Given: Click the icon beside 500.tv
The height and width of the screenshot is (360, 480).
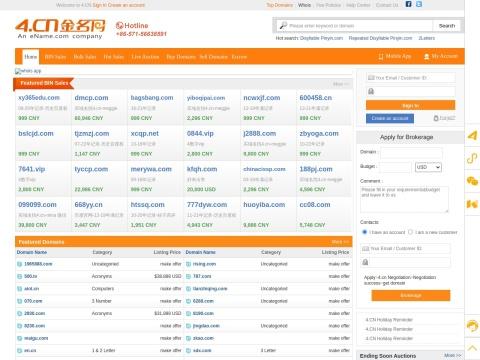Looking at the screenshot, I should 19,276.
